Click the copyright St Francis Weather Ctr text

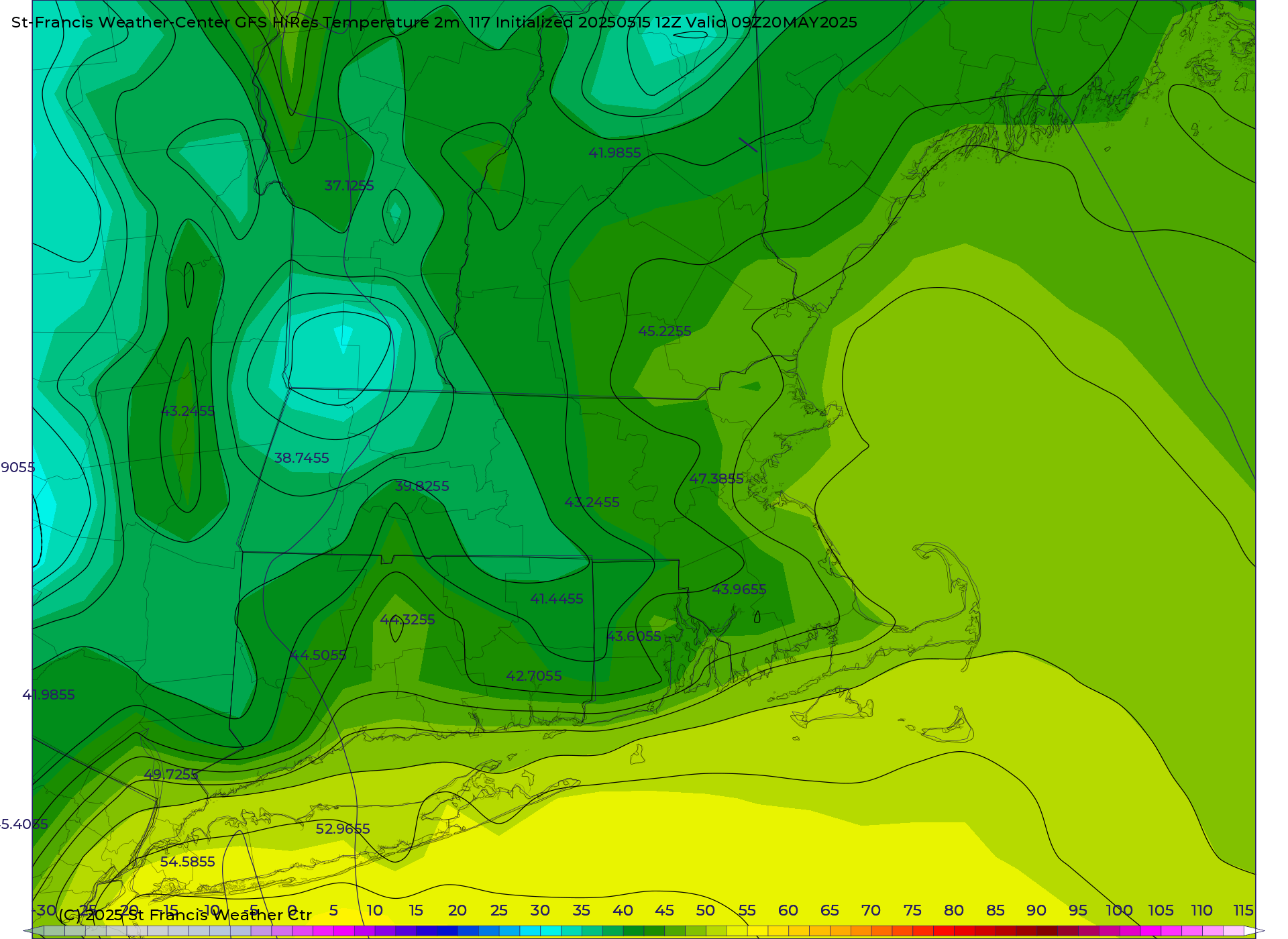click(x=185, y=915)
